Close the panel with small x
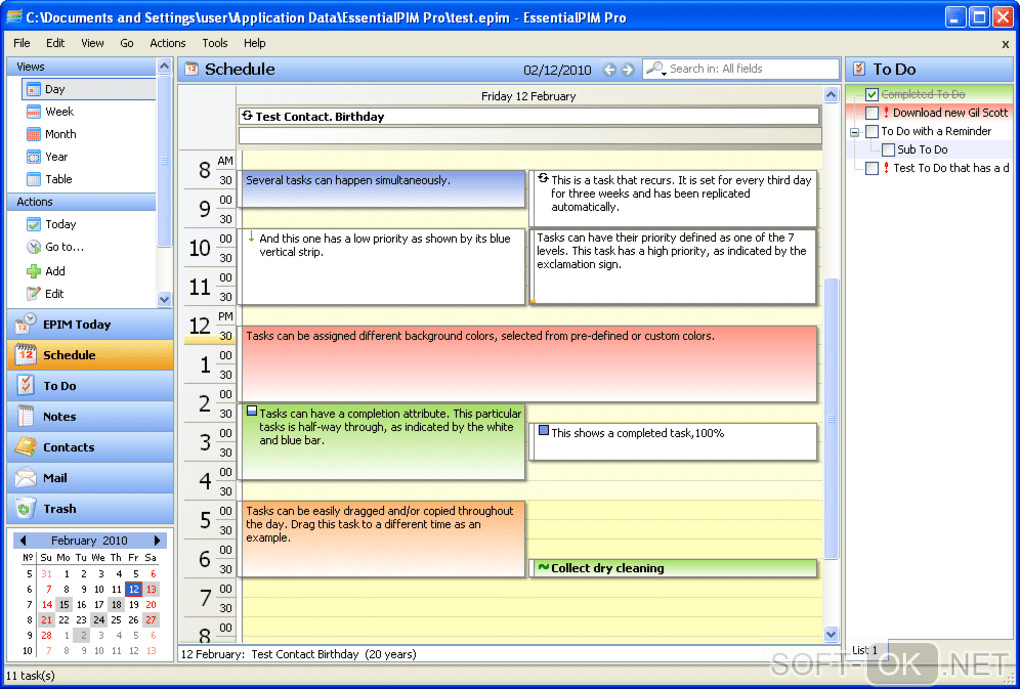The image size is (1020, 689). [x=1005, y=44]
